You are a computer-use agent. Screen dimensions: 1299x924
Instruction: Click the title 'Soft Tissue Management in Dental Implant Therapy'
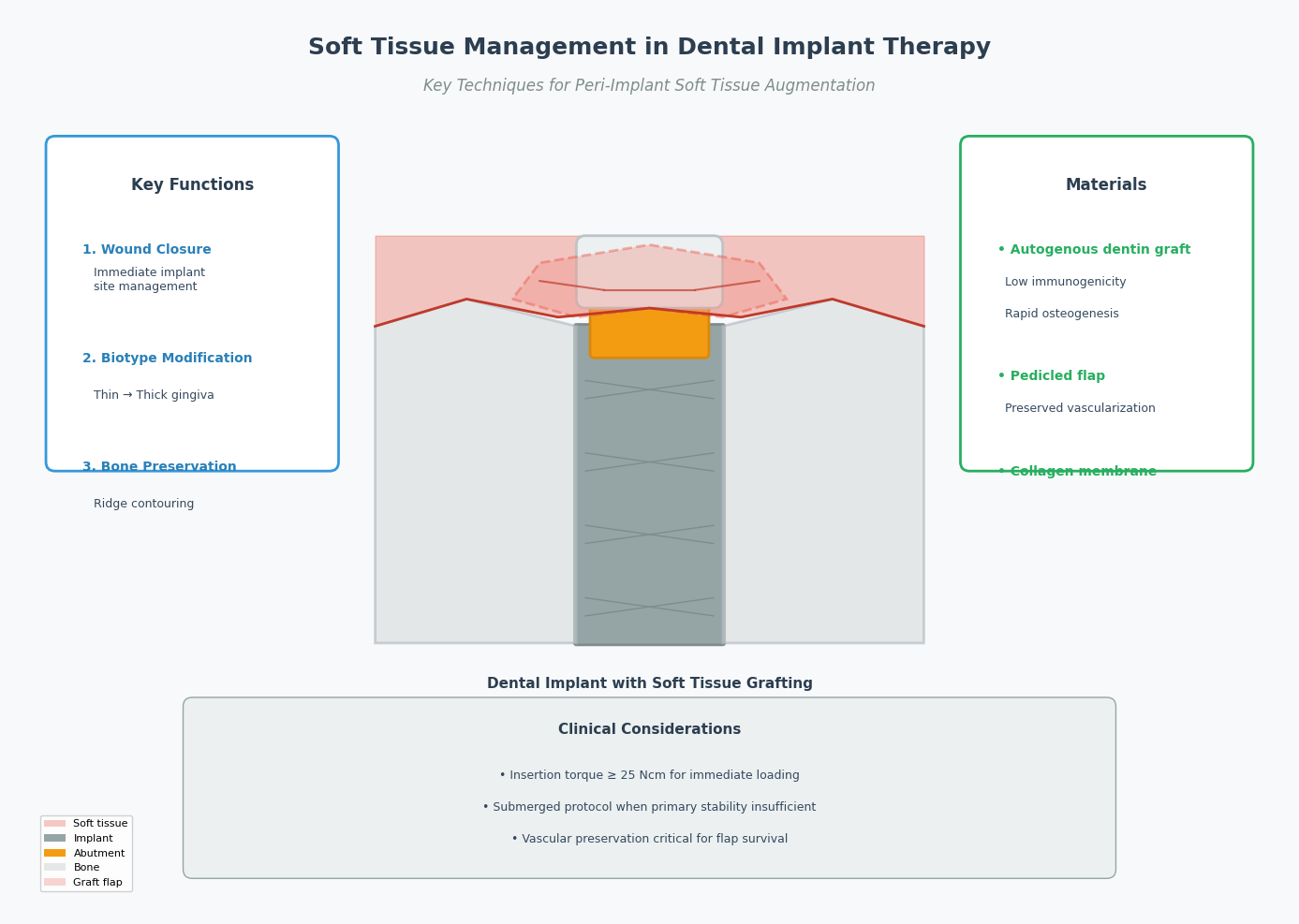649,48
